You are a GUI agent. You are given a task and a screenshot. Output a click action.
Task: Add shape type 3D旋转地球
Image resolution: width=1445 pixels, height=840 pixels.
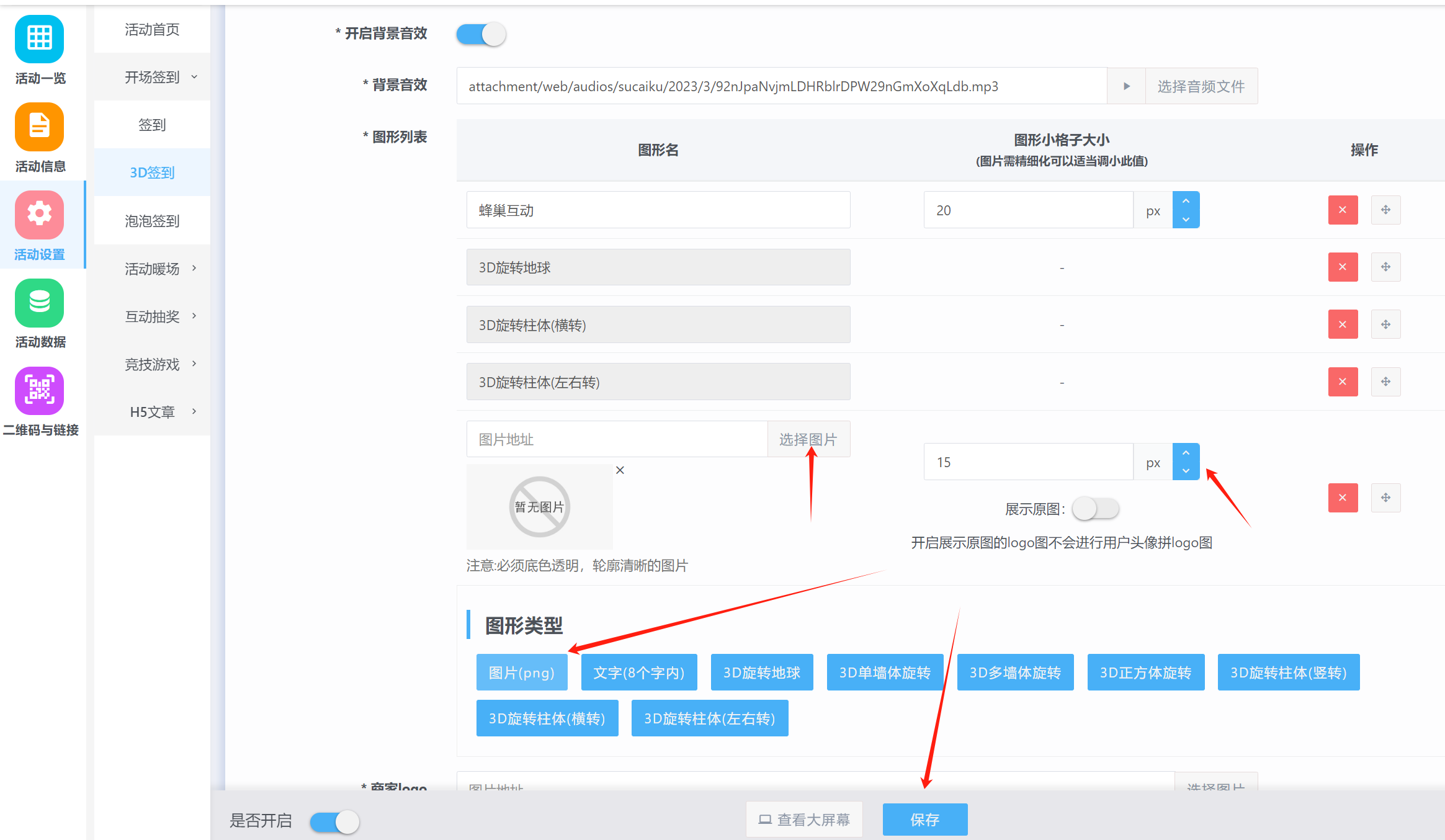click(x=762, y=672)
